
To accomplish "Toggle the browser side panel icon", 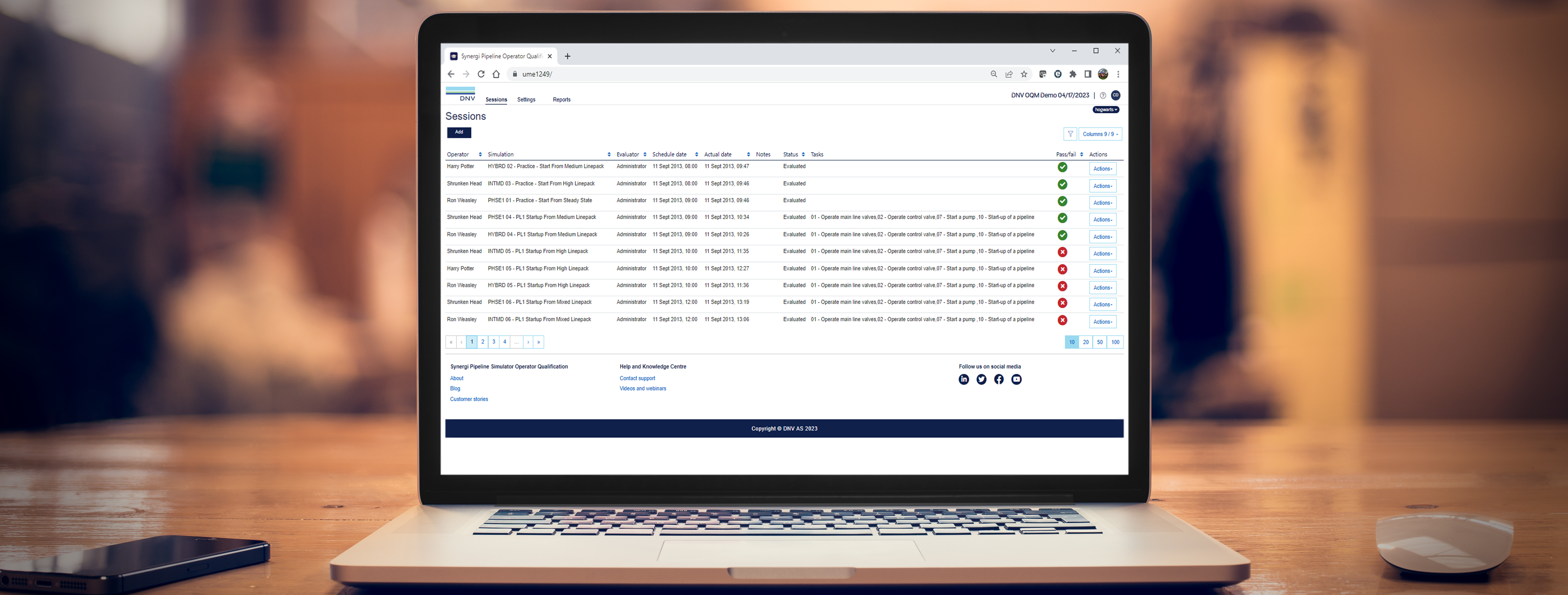I will (x=1088, y=74).
